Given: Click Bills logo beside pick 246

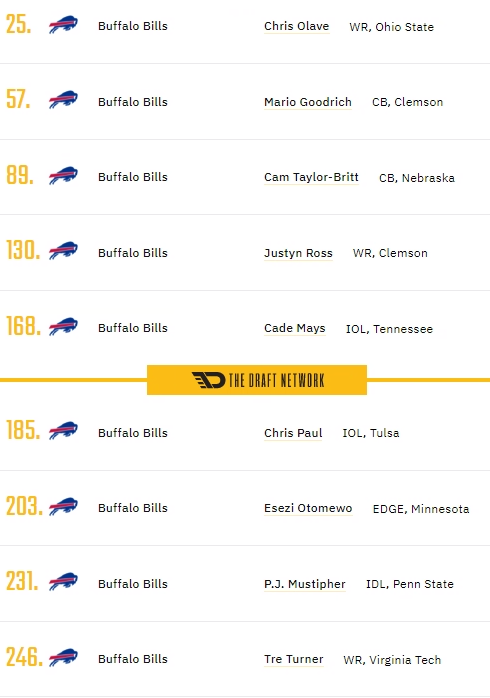Looking at the screenshot, I should [63, 657].
